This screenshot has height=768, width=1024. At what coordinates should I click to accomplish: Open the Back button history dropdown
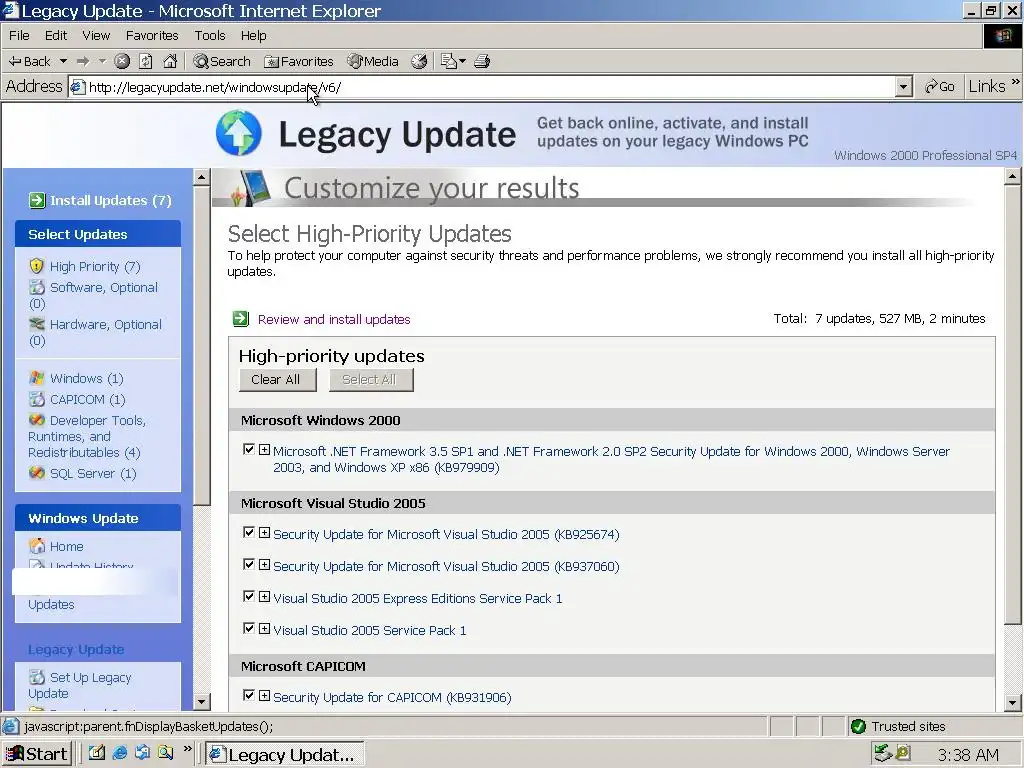pyautogui.click(x=63, y=61)
